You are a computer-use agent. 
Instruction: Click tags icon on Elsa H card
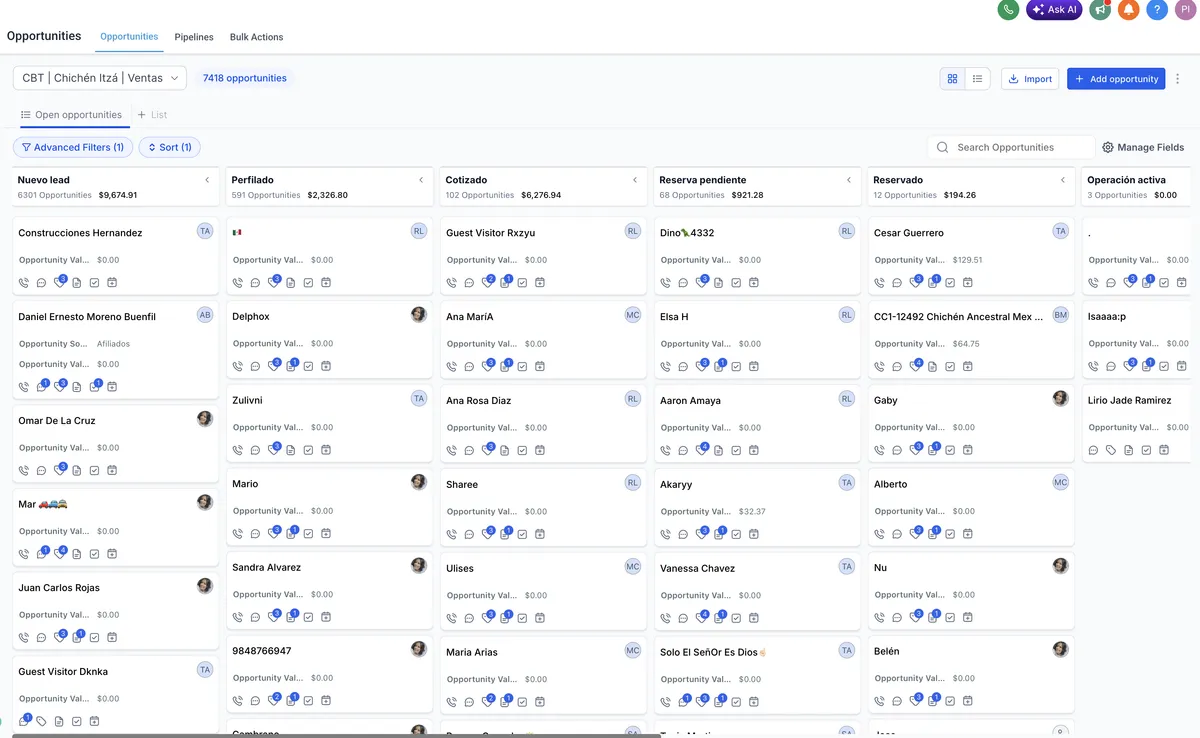[x=702, y=366]
